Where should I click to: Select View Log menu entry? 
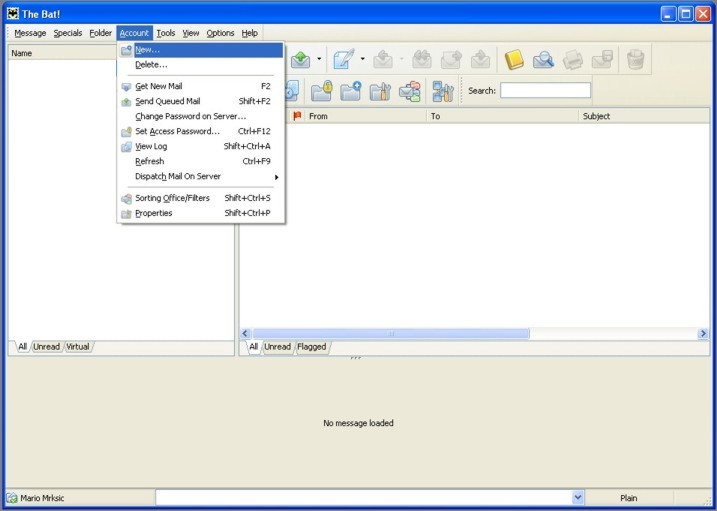point(201,146)
